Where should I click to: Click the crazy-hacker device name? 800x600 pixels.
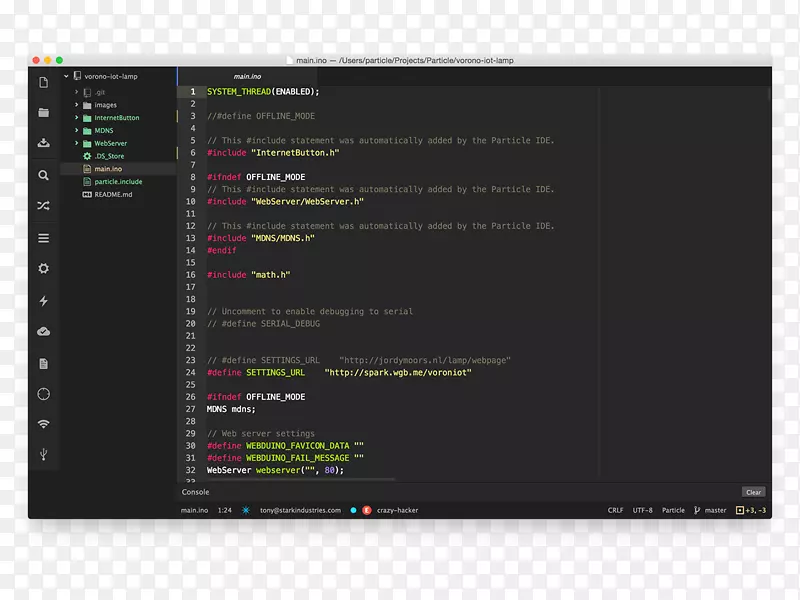[397, 510]
